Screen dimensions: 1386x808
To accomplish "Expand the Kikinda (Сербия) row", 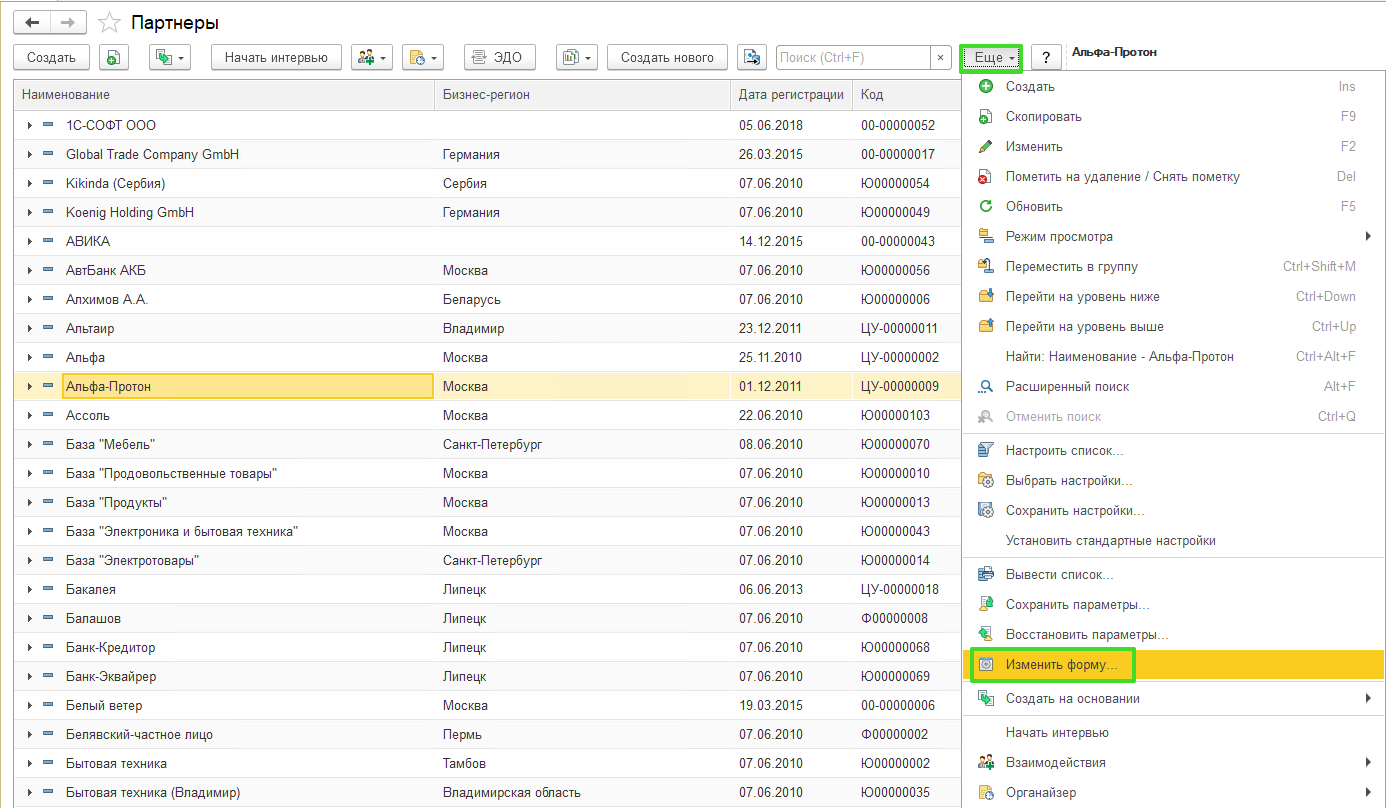I will point(30,184).
